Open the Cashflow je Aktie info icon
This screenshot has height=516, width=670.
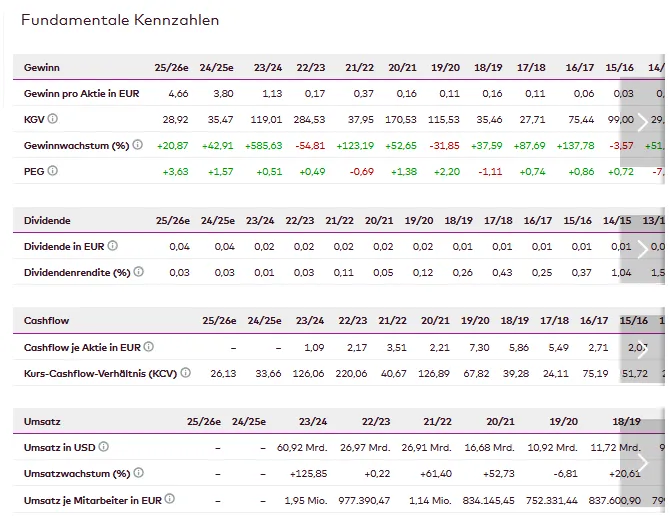pos(148,347)
